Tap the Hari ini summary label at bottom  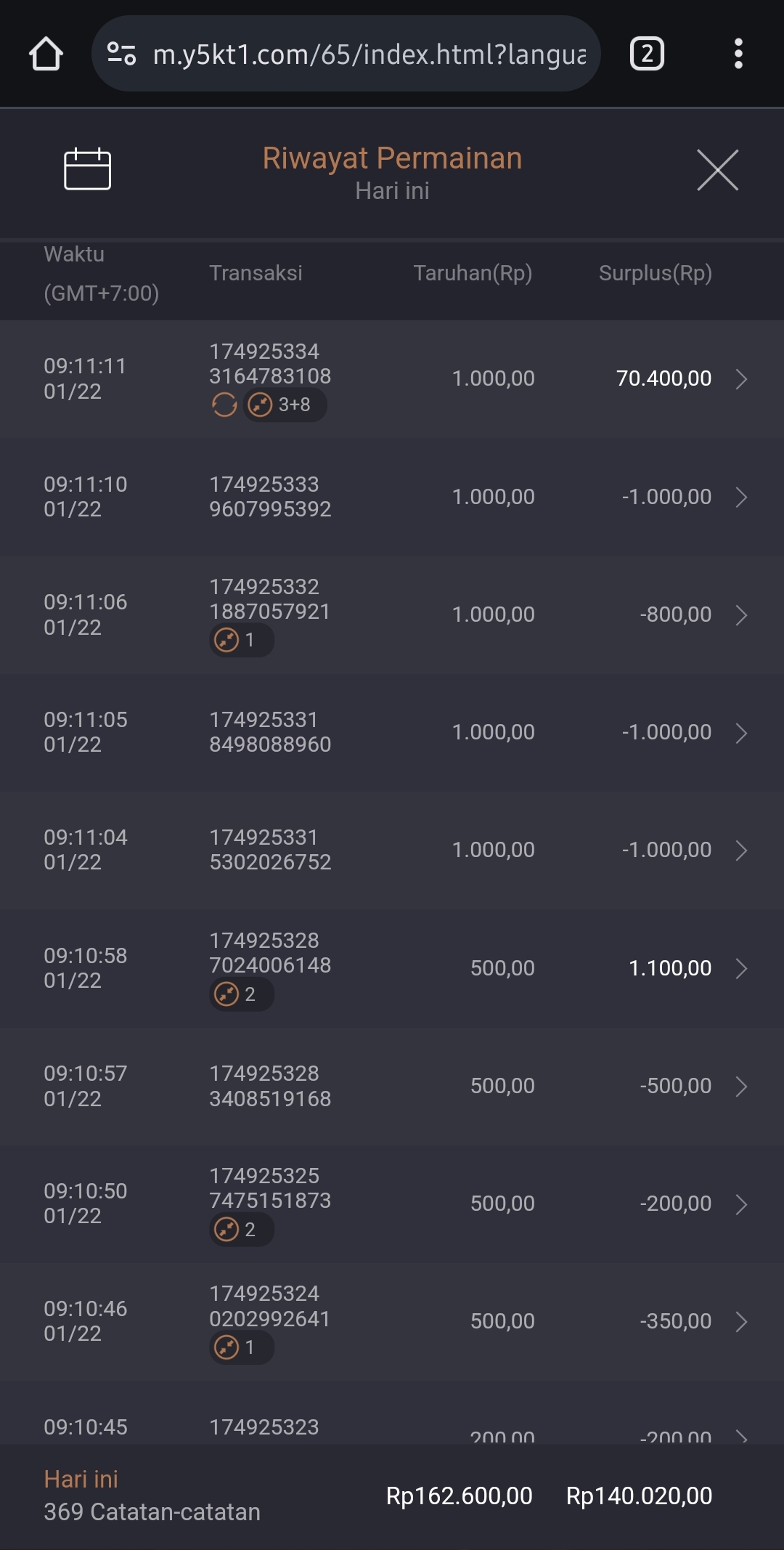coord(81,1480)
